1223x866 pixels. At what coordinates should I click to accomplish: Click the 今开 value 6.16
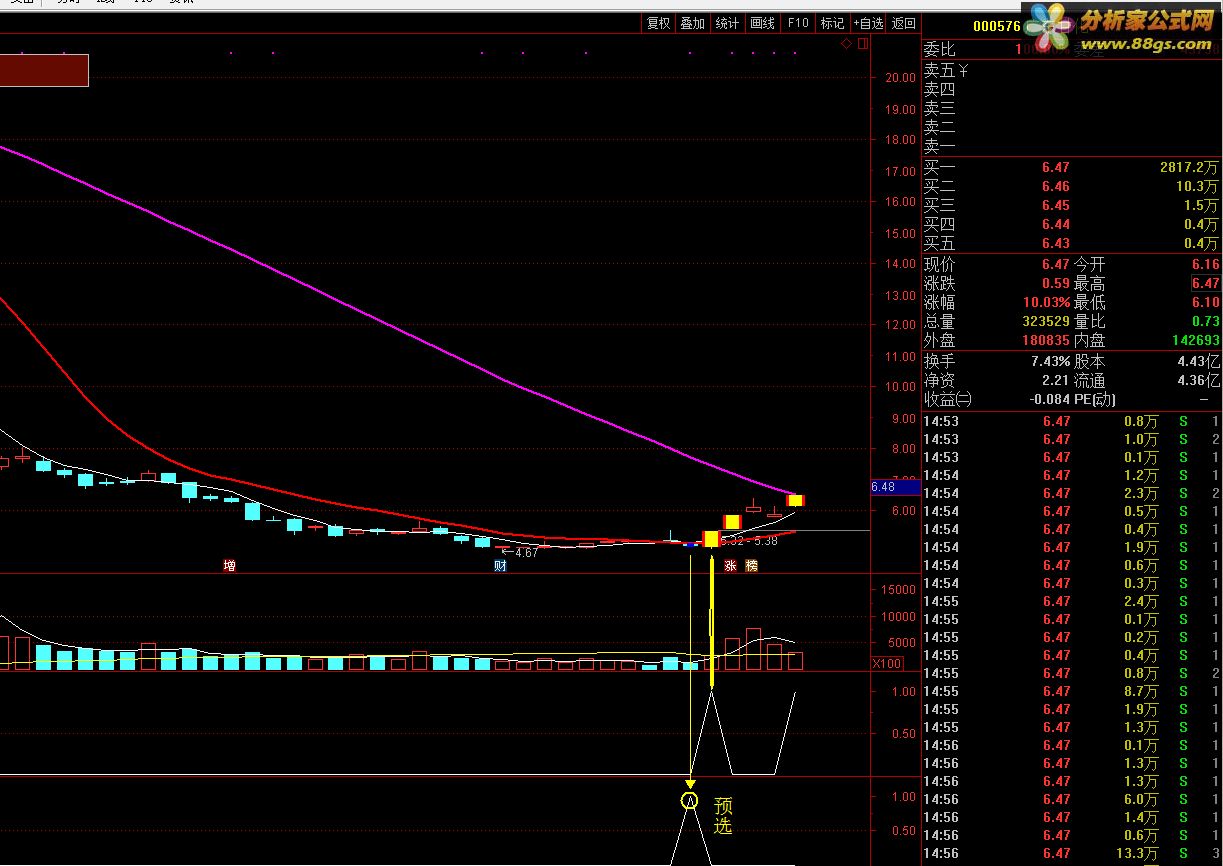point(1205,264)
